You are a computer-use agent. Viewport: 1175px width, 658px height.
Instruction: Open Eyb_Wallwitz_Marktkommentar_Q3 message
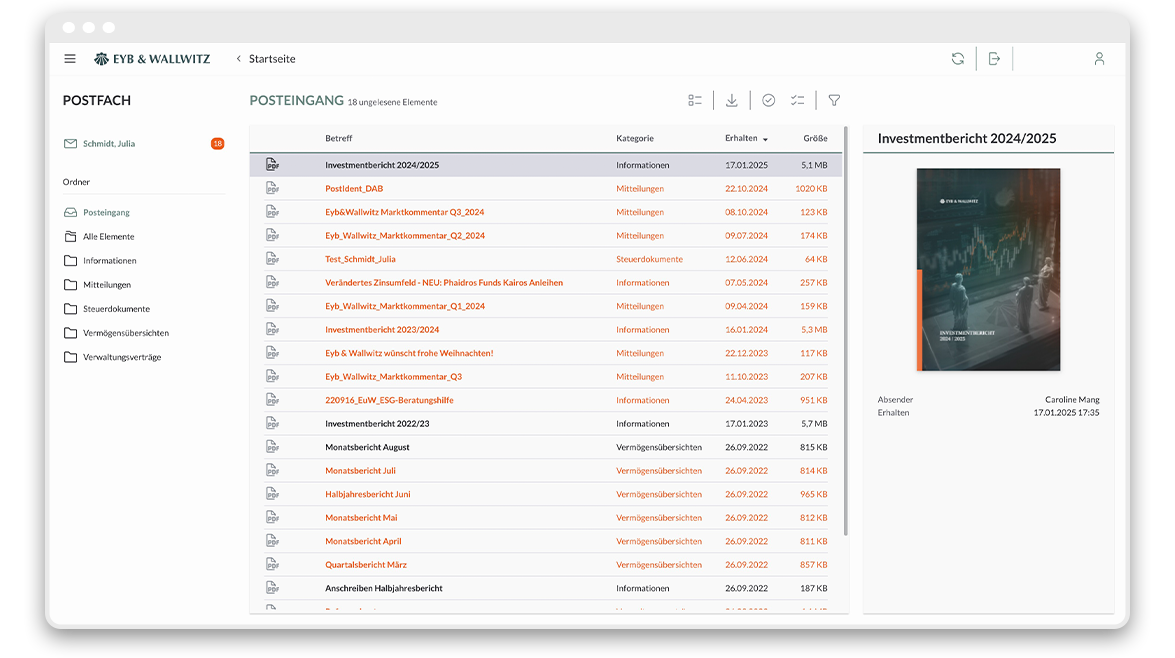393,376
